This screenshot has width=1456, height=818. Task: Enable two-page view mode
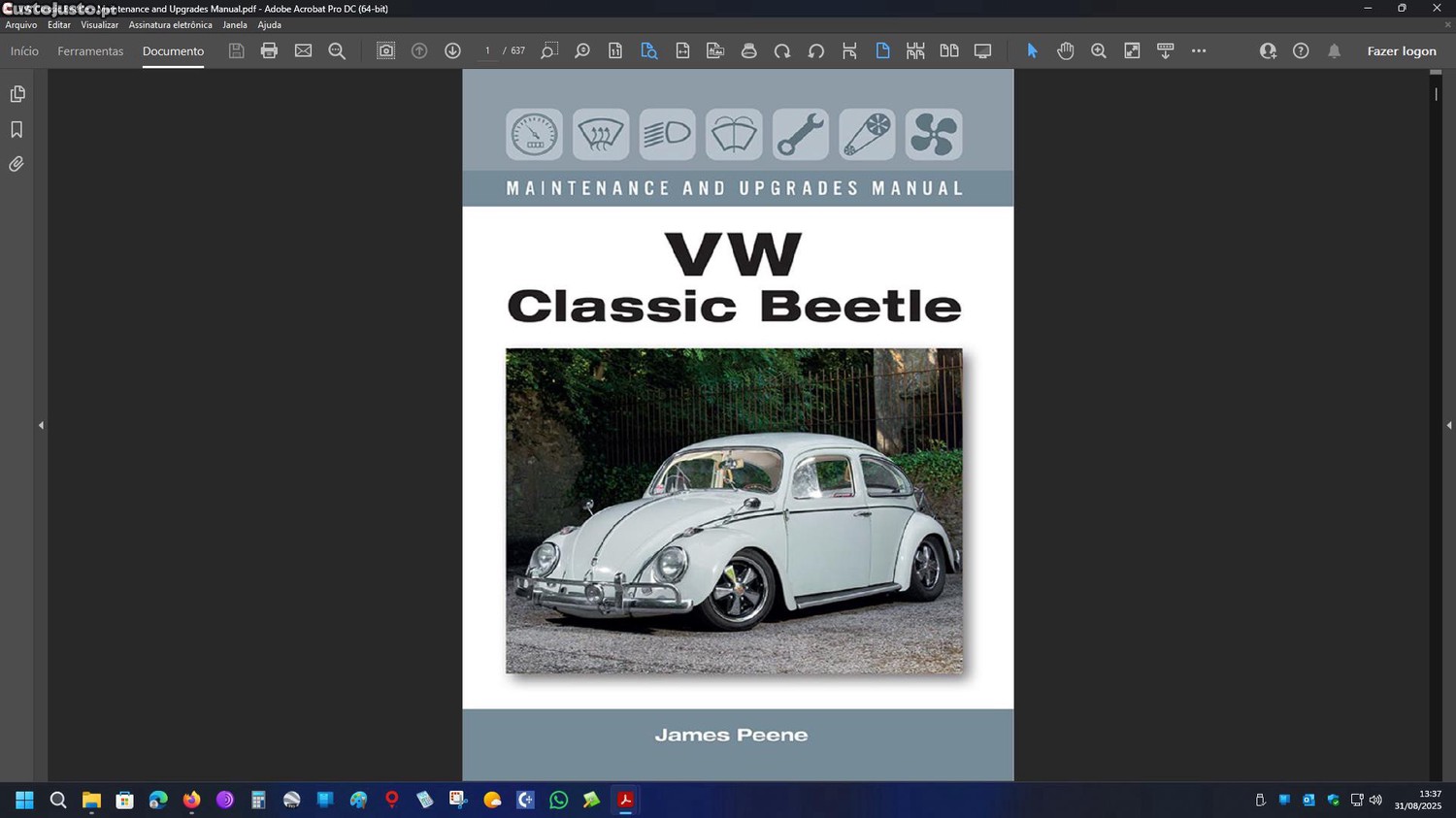point(949,50)
